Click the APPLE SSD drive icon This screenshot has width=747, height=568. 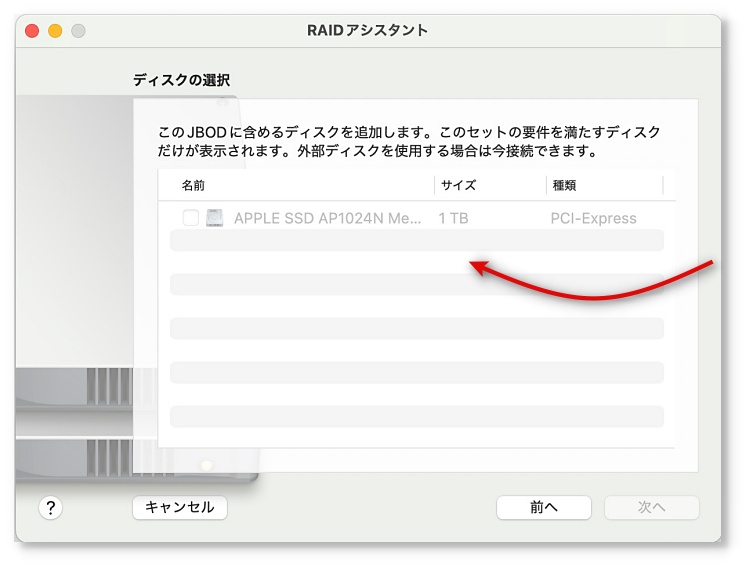pyautogui.click(x=214, y=218)
